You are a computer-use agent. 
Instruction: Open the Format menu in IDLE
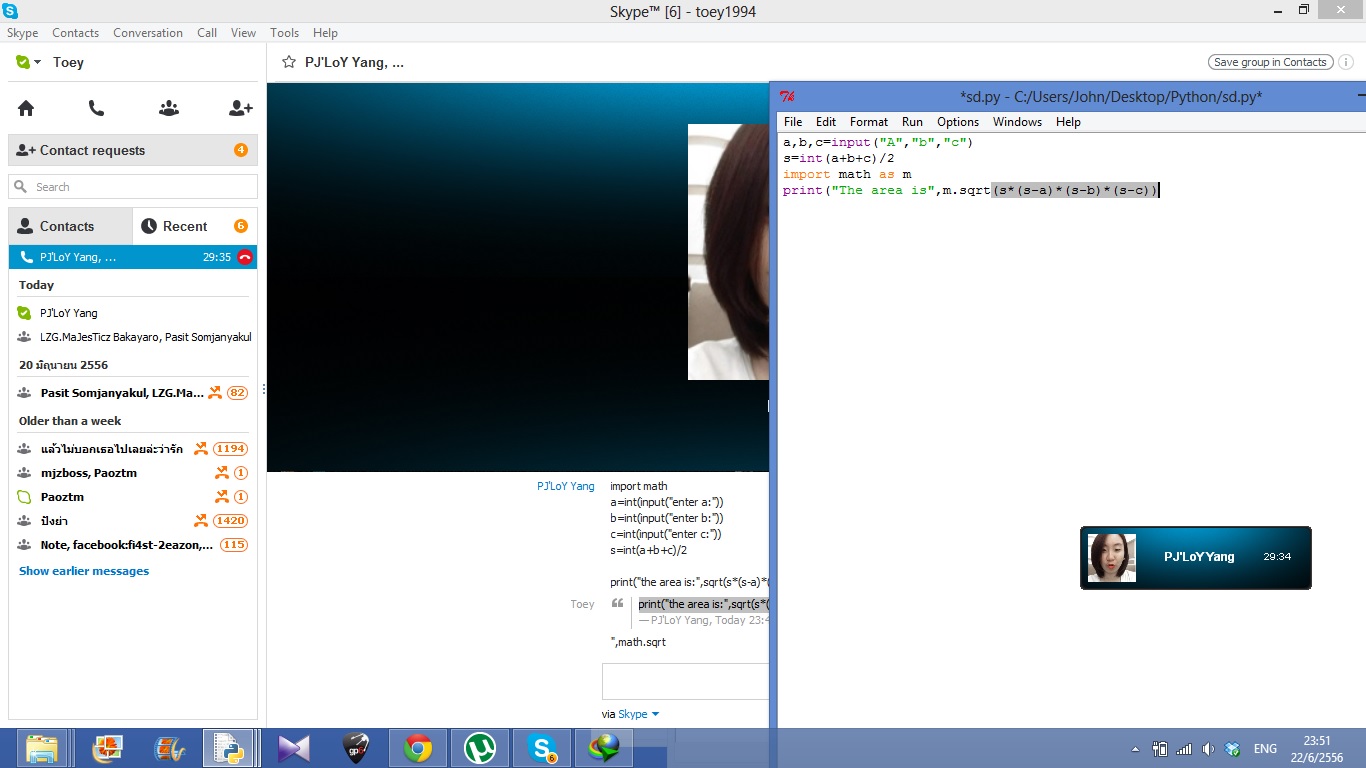point(869,122)
